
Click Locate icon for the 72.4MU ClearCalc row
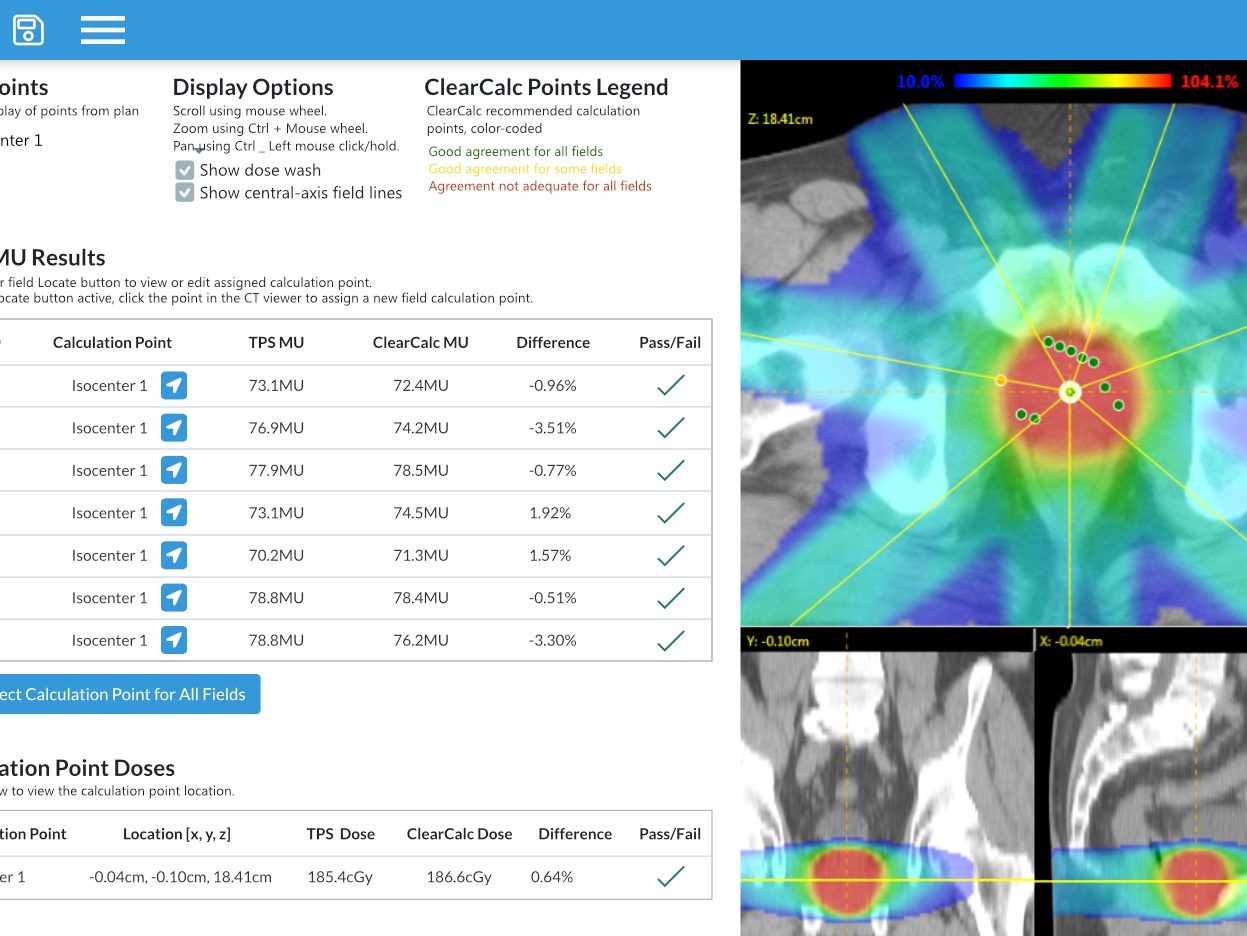tap(174, 385)
